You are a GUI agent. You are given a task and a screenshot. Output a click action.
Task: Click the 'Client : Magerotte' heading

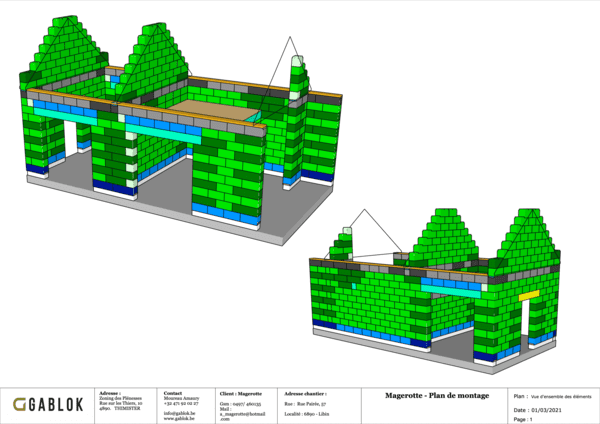241,394
